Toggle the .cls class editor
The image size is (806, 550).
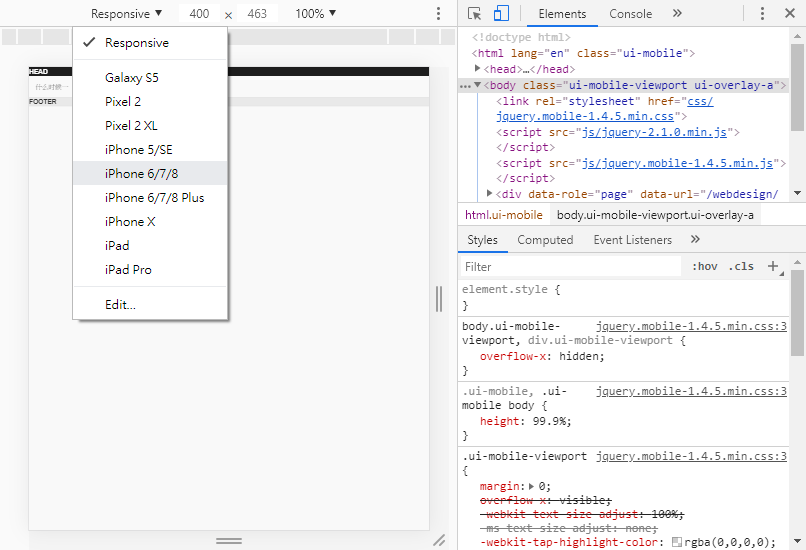741,267
